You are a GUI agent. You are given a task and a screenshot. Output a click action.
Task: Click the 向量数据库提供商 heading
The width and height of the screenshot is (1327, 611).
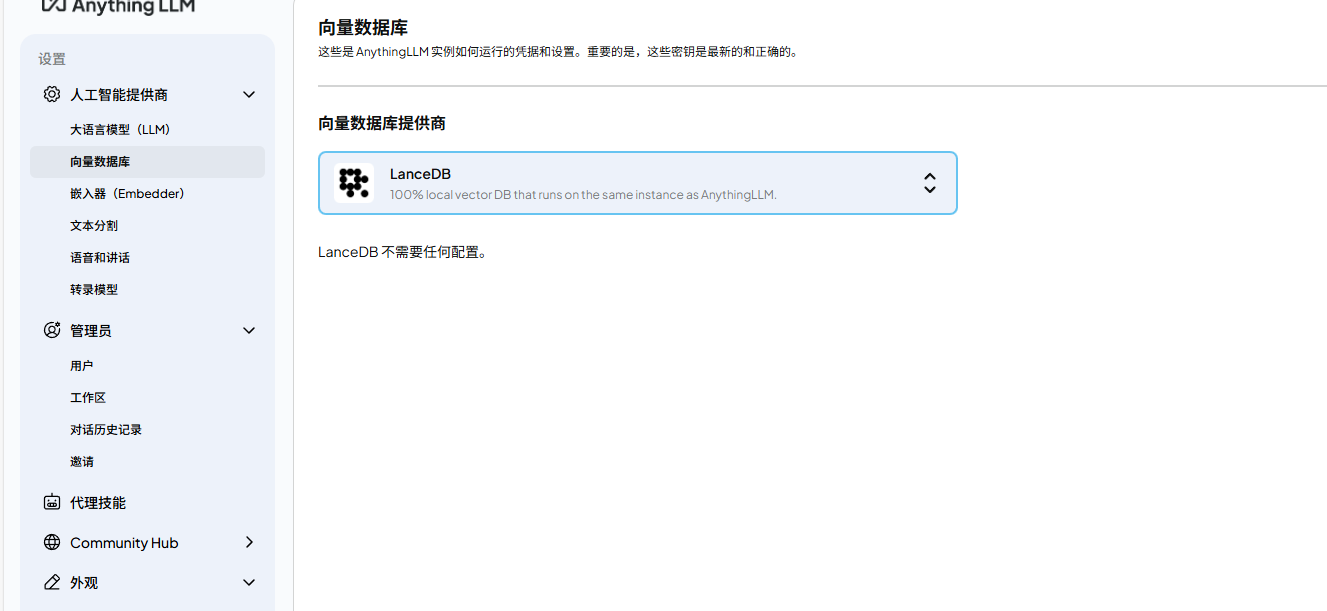pyautogui.click(x=382, y=123)
